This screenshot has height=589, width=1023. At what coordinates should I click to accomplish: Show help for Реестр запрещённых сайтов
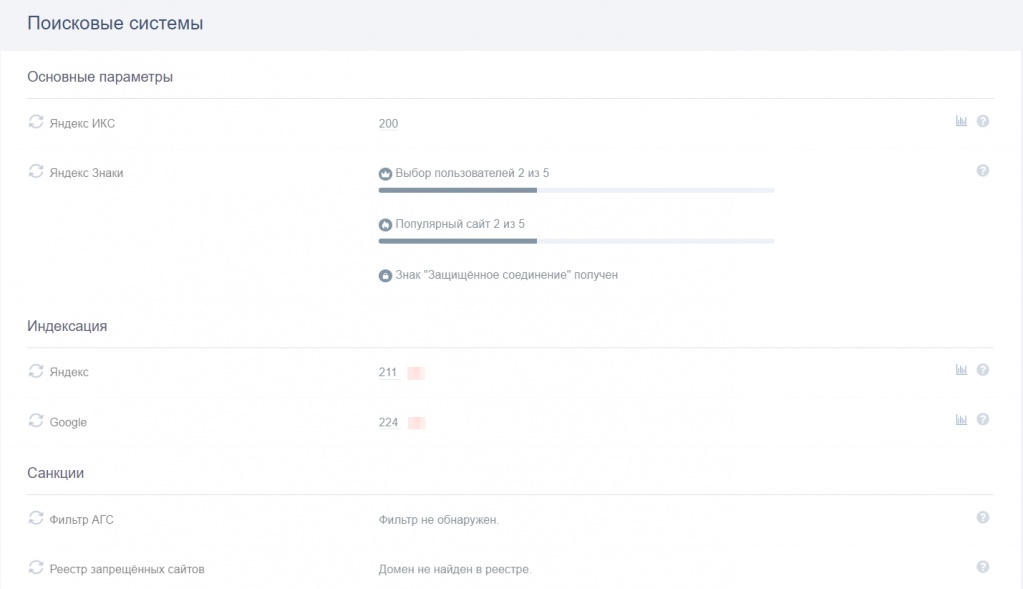[x=983, y=568]
